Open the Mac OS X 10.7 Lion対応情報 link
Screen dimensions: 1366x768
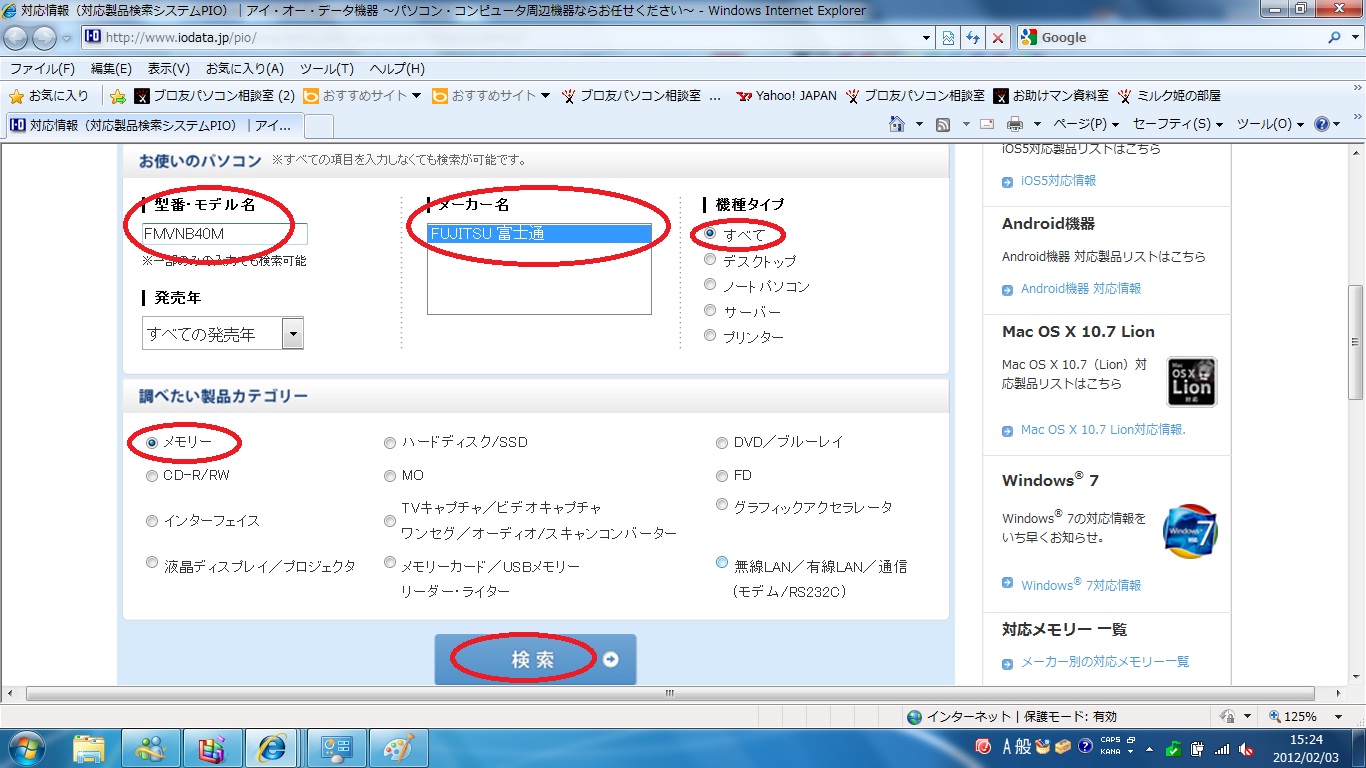coord(1103,430)
